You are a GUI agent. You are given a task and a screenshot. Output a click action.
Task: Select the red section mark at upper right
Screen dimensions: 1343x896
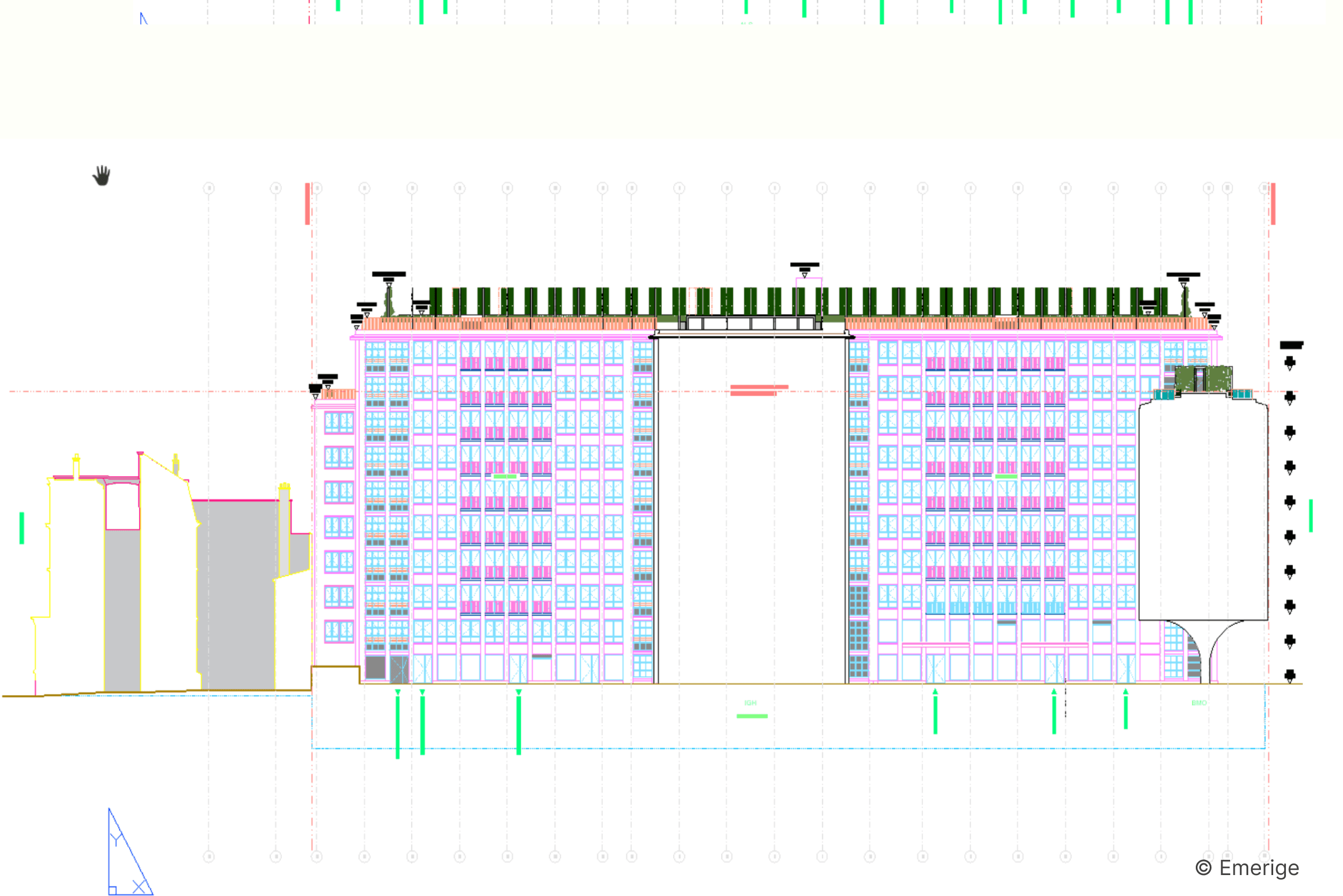point(1273,204)
